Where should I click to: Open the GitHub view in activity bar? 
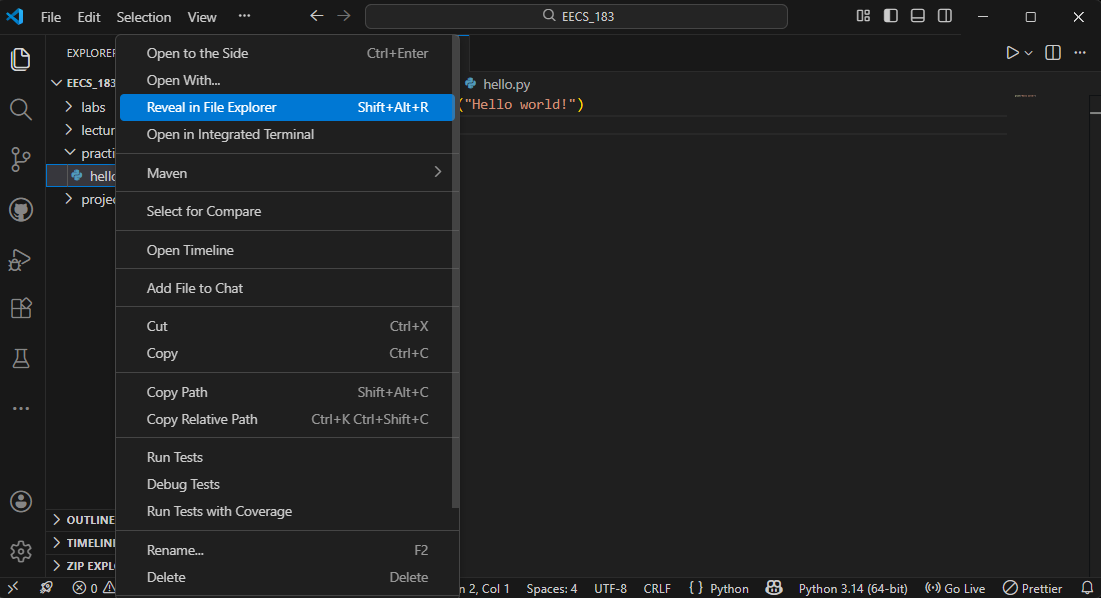coord(21,210)
